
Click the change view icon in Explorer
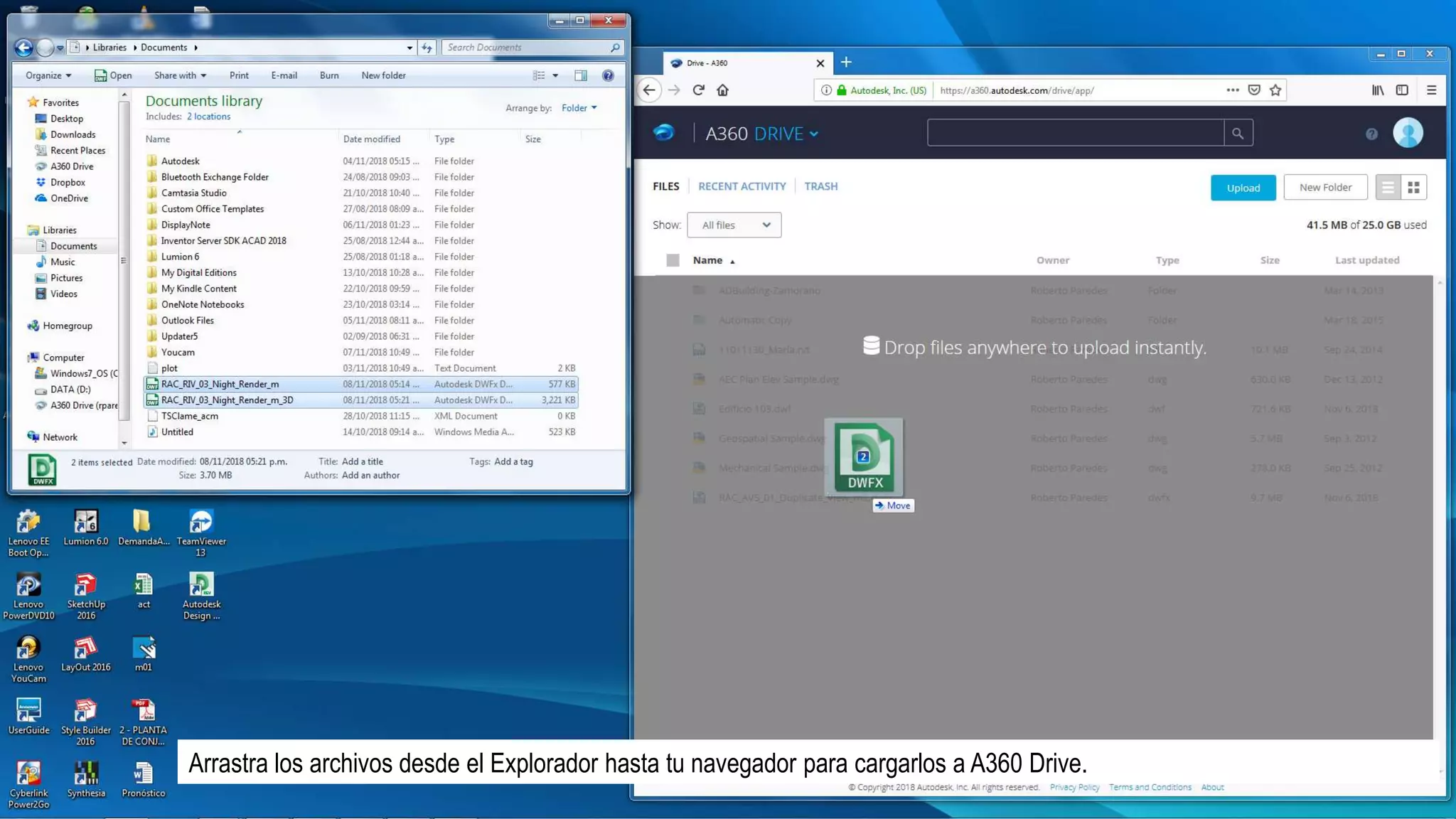click(x=539, y=75)
